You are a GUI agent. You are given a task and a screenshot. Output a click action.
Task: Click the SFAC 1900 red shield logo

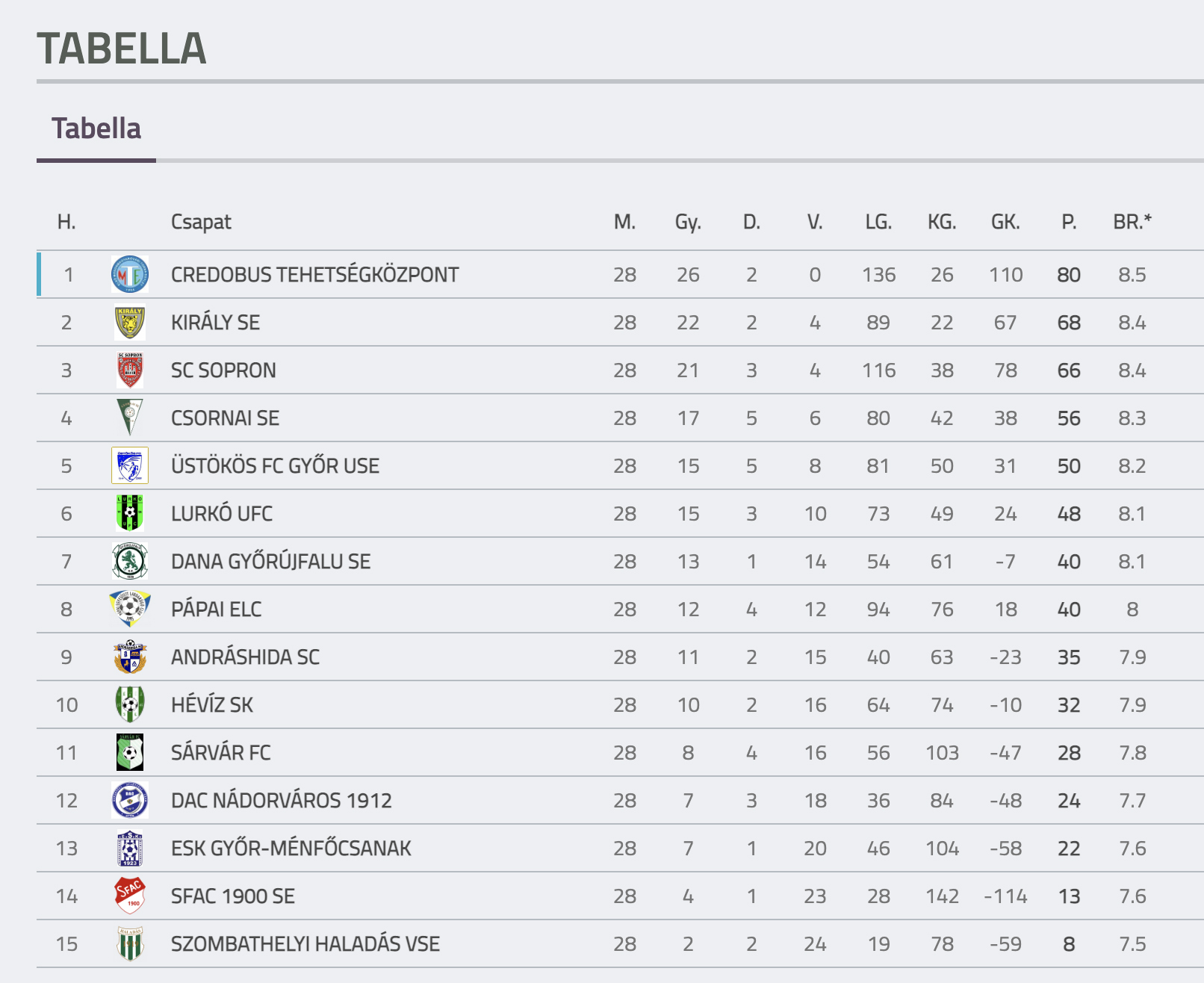[x=130, y=896]
